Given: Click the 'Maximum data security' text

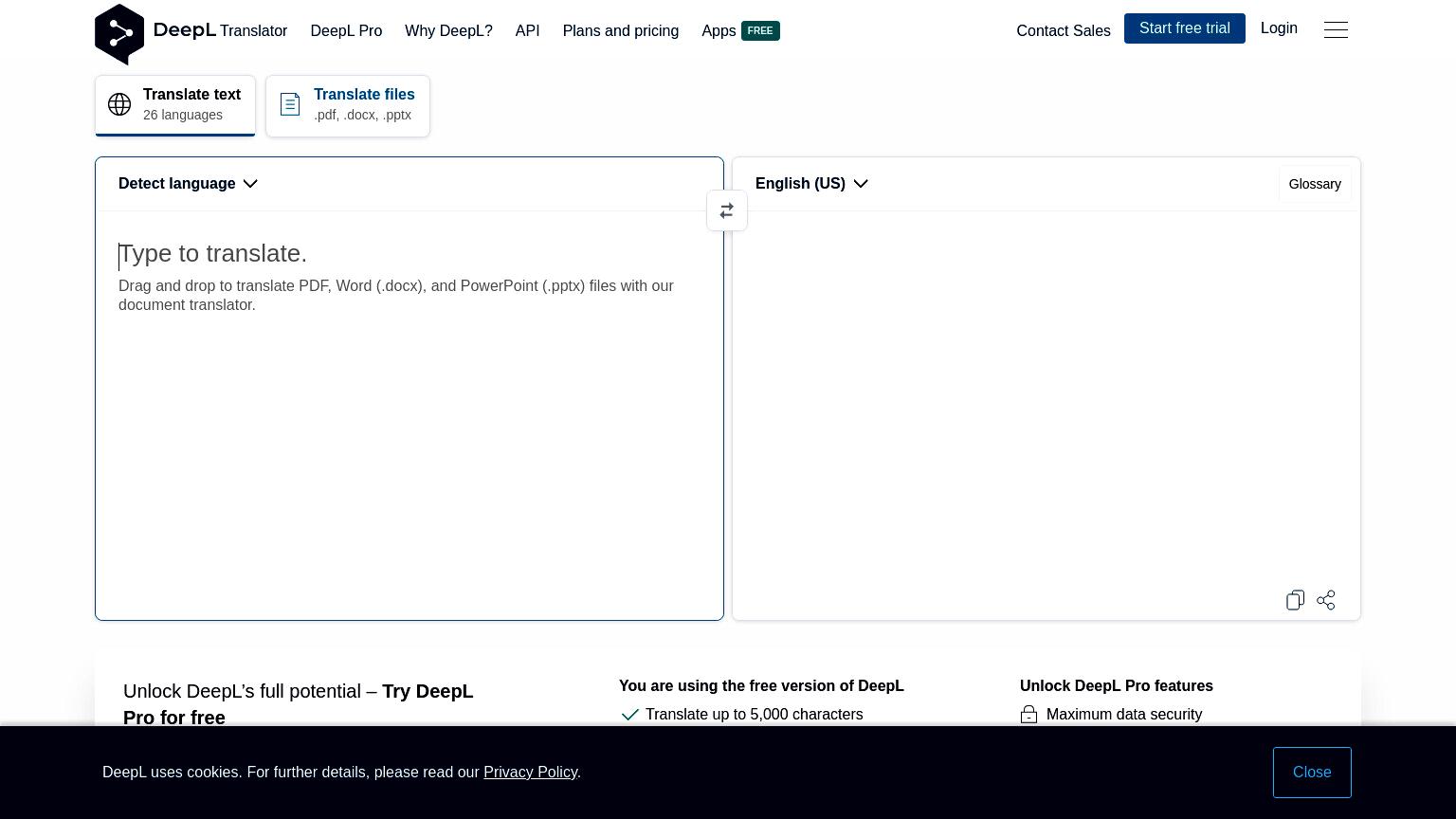Looking at the screenshot, I should 1124,715.
